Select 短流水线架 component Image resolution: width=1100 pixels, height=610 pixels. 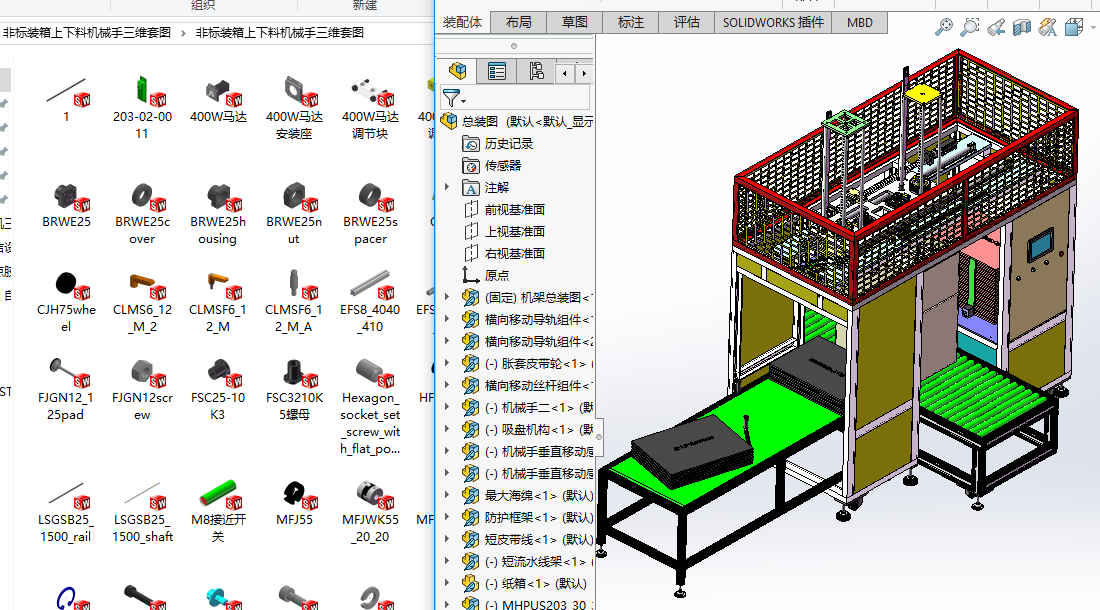[528, 561]
